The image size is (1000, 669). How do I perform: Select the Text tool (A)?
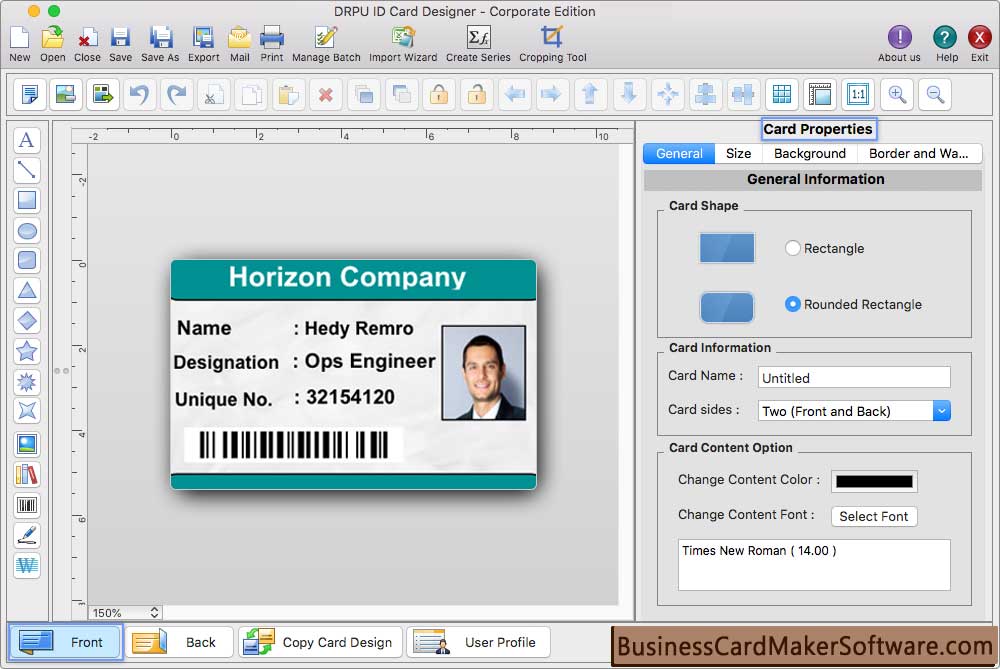coord(27,140)
